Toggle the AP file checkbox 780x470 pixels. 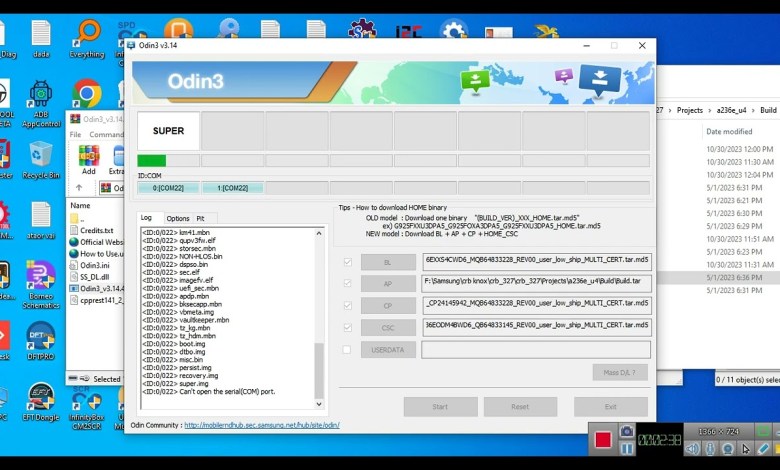[x=348, y=283]
